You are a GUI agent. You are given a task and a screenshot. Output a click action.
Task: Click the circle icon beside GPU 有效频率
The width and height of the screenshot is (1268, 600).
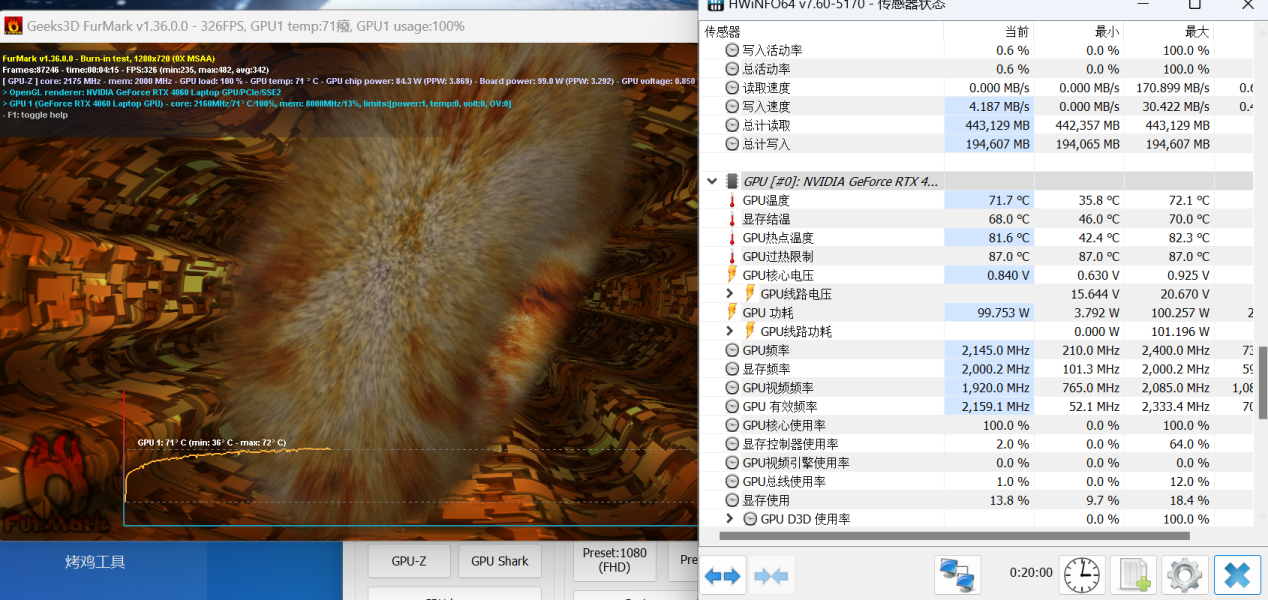click(x=732, y=406)
